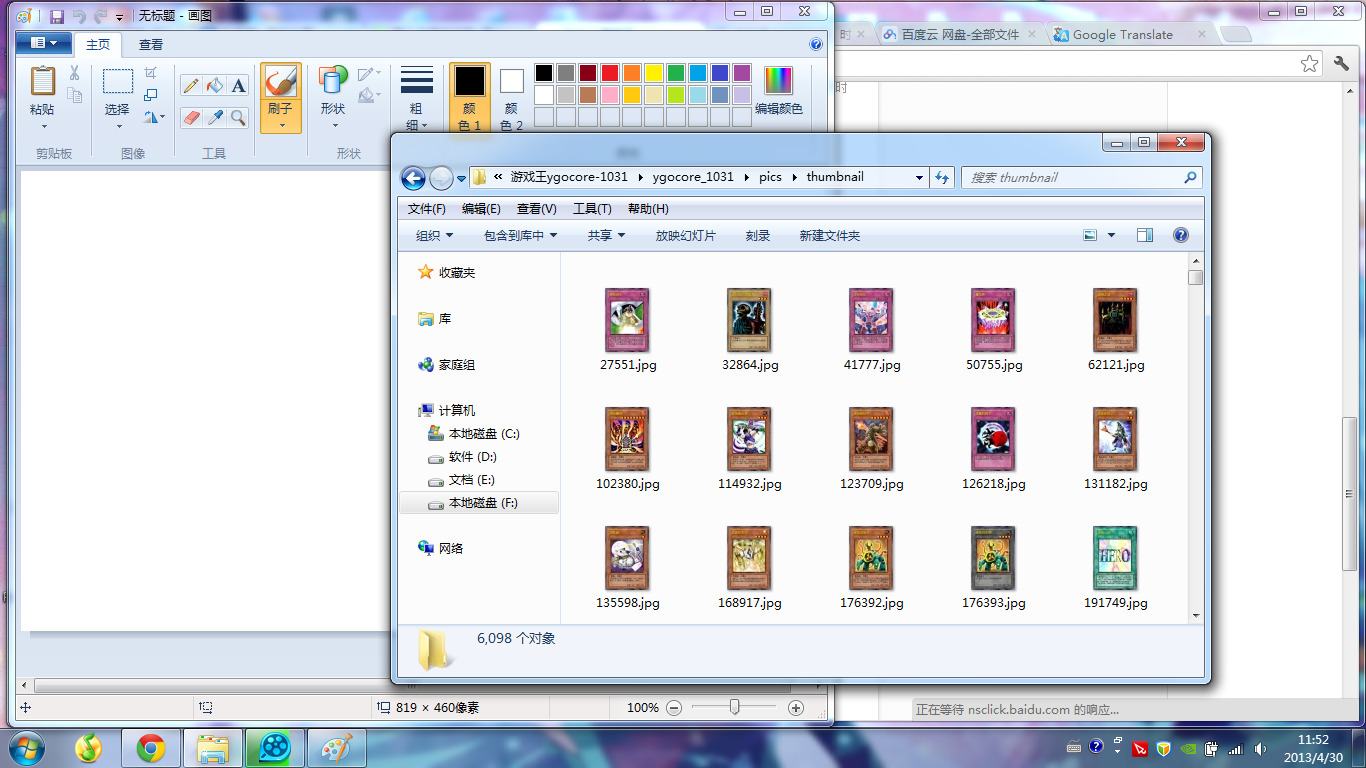This screenshot has height=768, width=1366.
Task: Select the Pencil tool in Paint
Action: [190, 86]
